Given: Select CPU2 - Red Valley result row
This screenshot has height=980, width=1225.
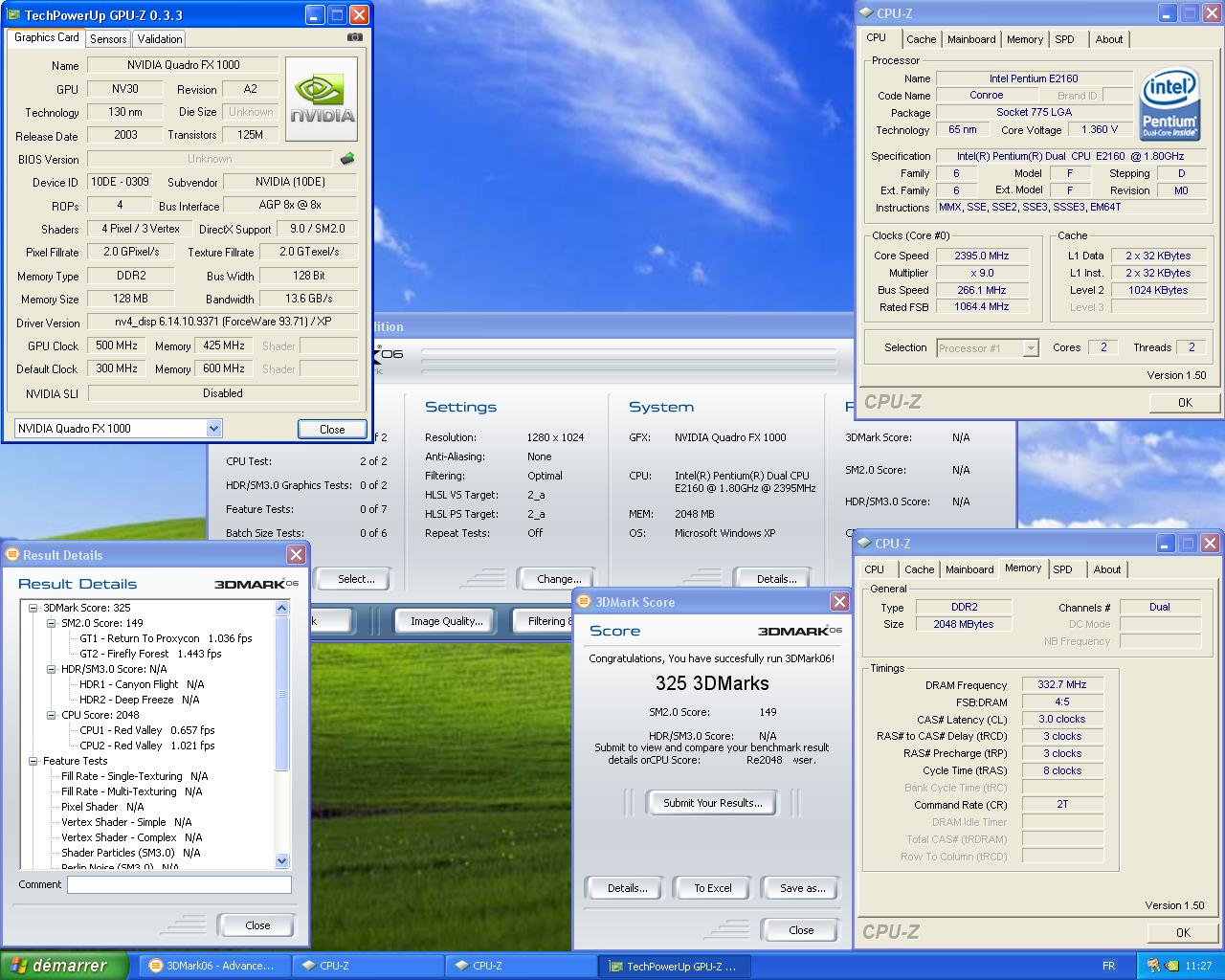Looking at the screenshot, I should [146, 746].
